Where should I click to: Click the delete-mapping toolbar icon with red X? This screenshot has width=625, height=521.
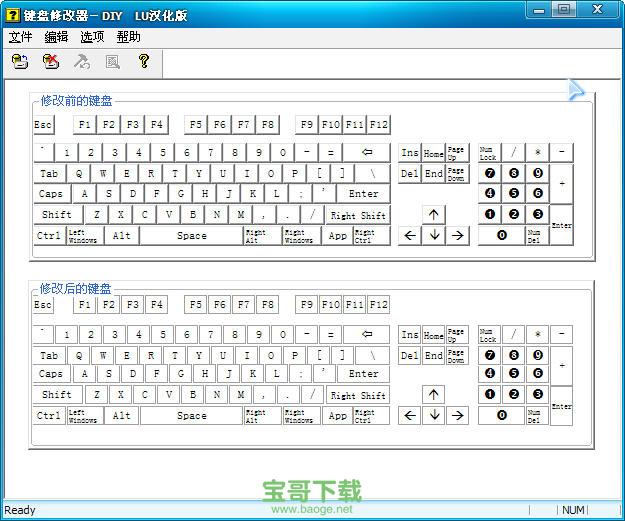point(51,62)
